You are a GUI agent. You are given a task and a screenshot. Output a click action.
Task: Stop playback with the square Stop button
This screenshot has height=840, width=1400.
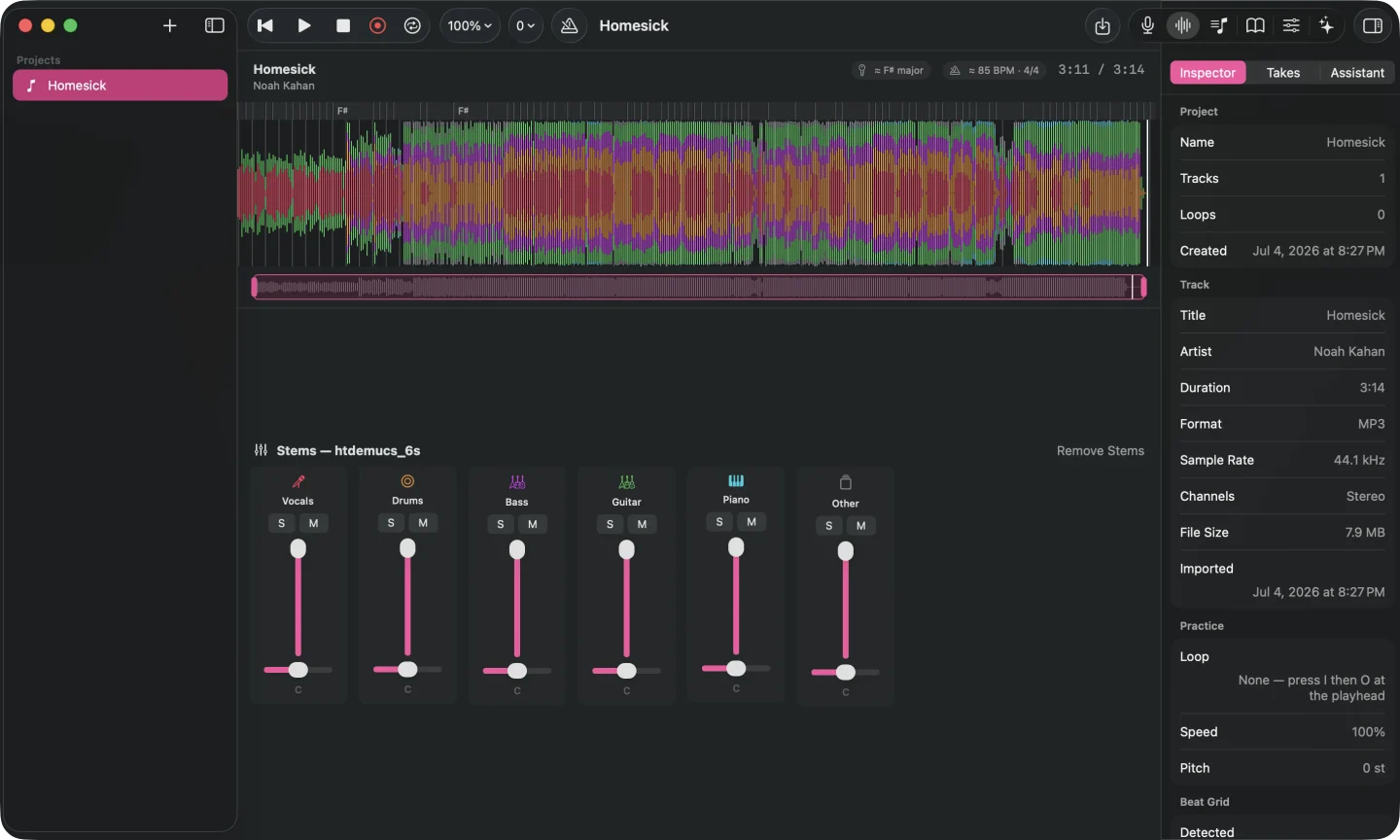click(x=343, y=26)
